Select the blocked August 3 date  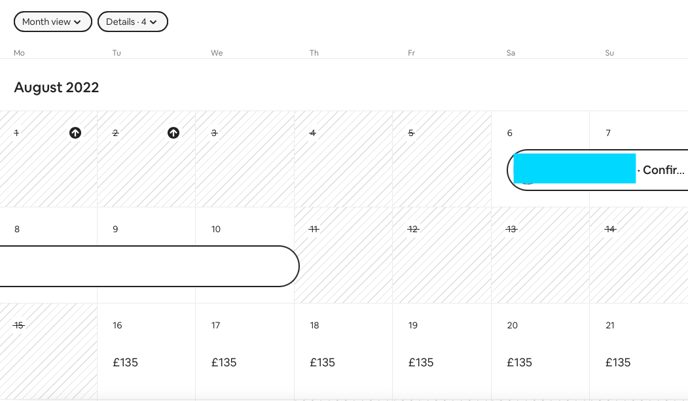pos(245,159)
